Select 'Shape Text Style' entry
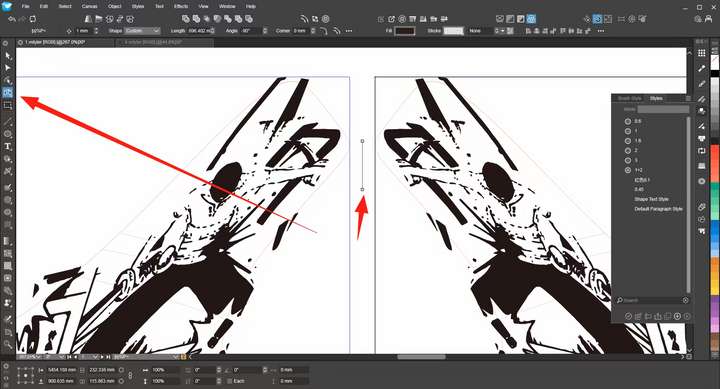The height and width of the screenshot is (389, 720). 652,199
